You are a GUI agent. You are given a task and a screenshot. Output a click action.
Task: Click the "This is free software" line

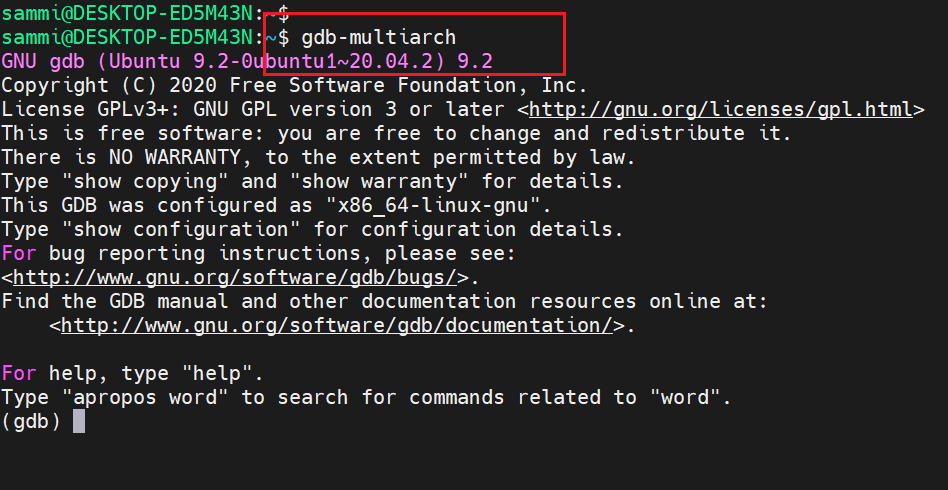tap(397, 133)
